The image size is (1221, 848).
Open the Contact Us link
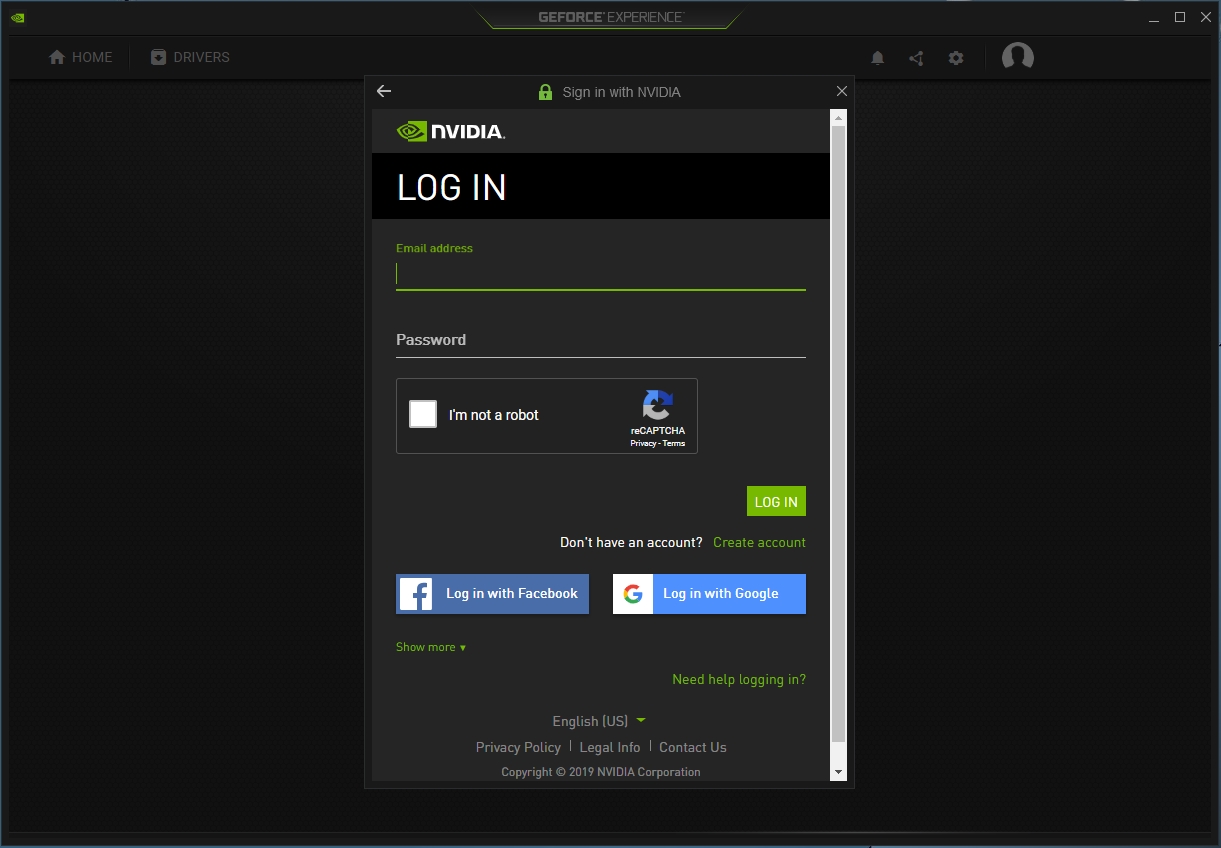pyautogui.click(x=693, y=747)
